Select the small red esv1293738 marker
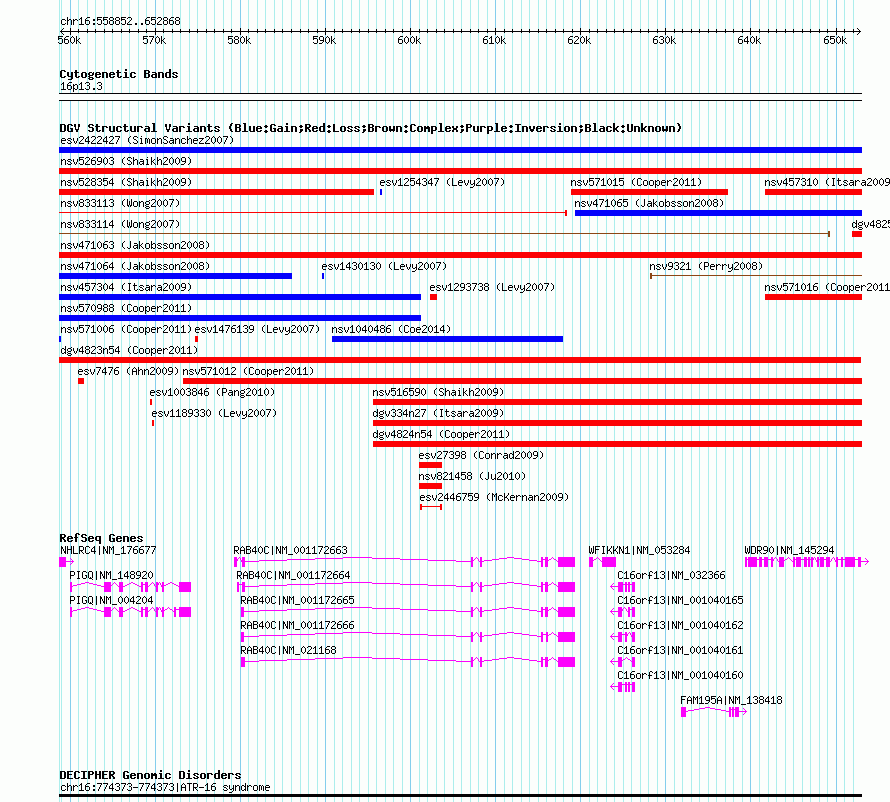Viewport: 890px width, 802px height. coord(433,297)
